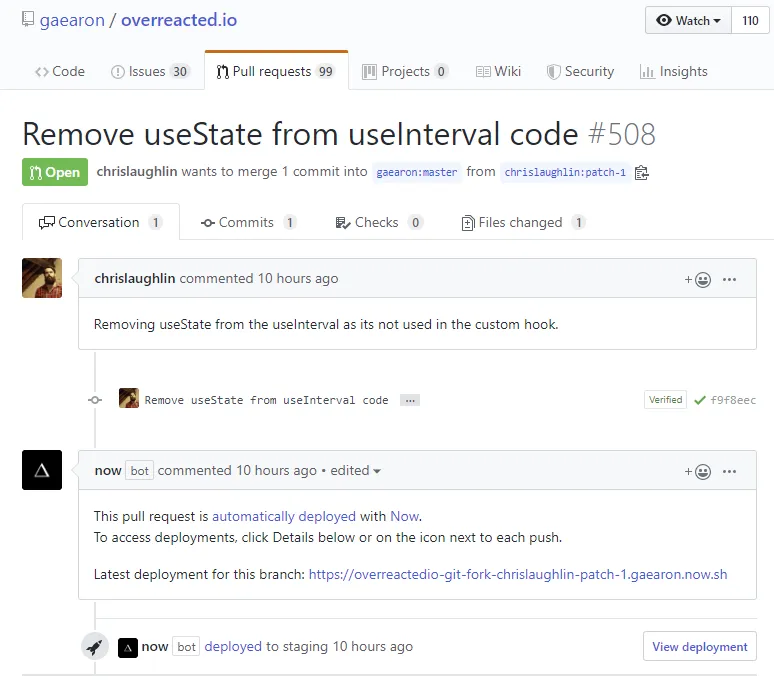This screenshot has width=774, height=683.
Task: Expand the edited history dropdown
Action: pyautogui.click(x=355, y=470)
